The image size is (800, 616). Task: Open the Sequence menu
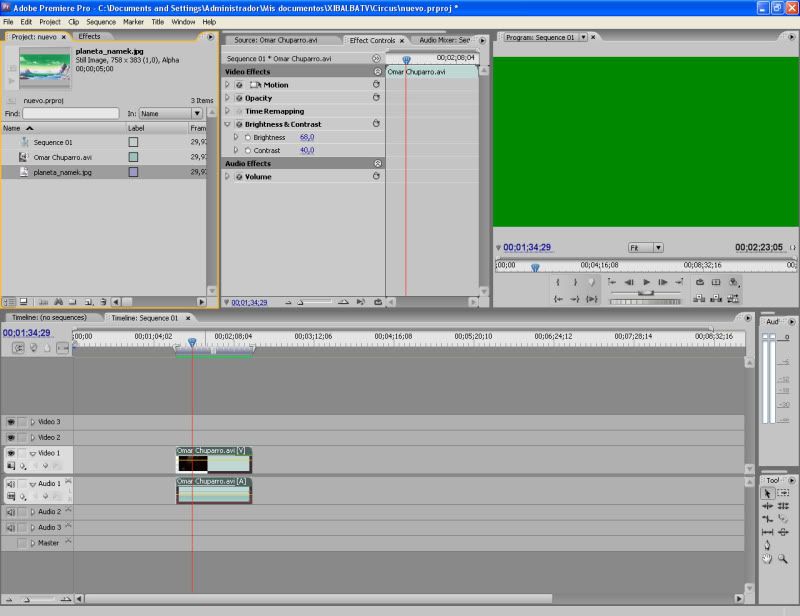101,22
